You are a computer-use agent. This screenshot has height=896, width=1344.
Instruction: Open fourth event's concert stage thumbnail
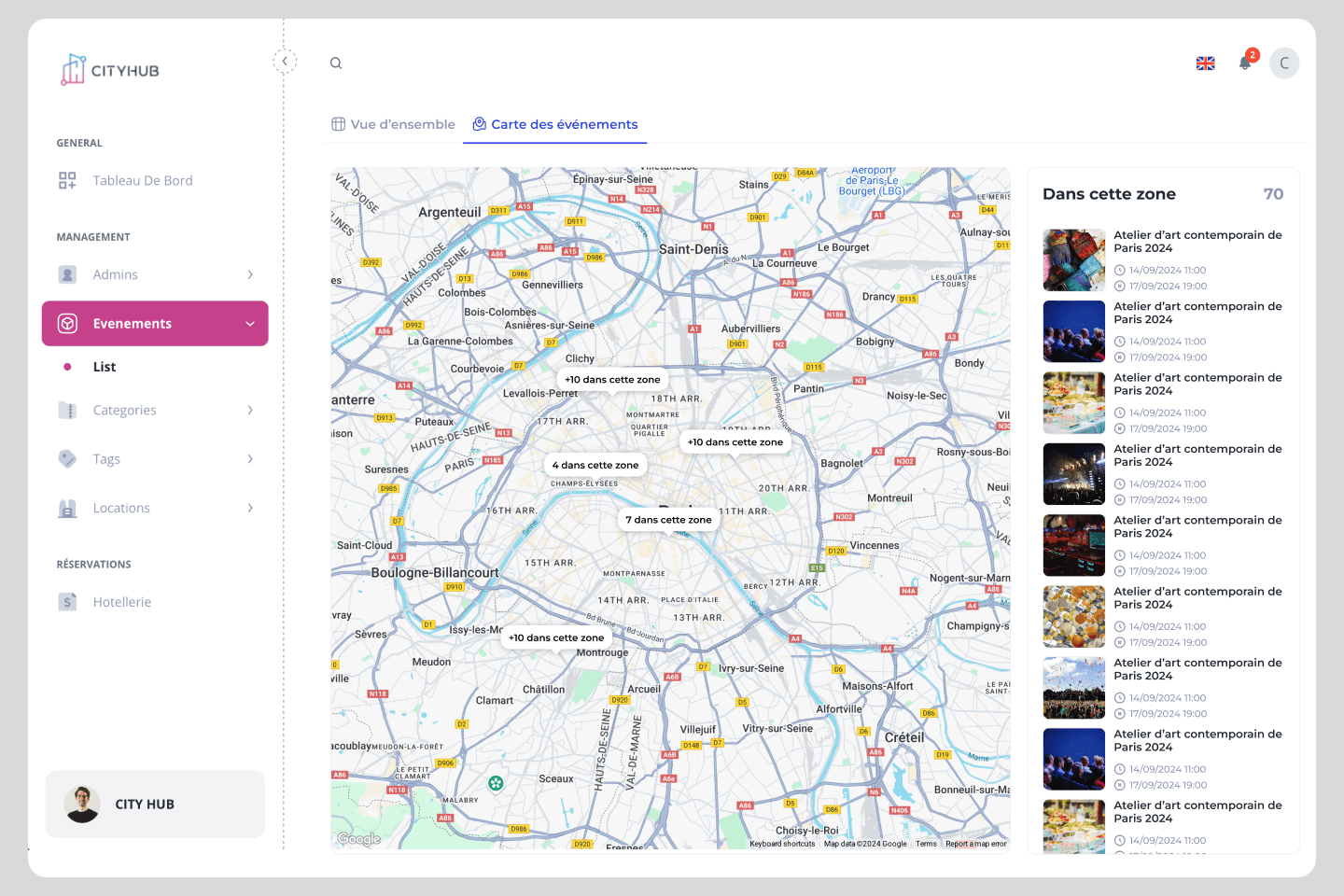[x=1074, y=474]
